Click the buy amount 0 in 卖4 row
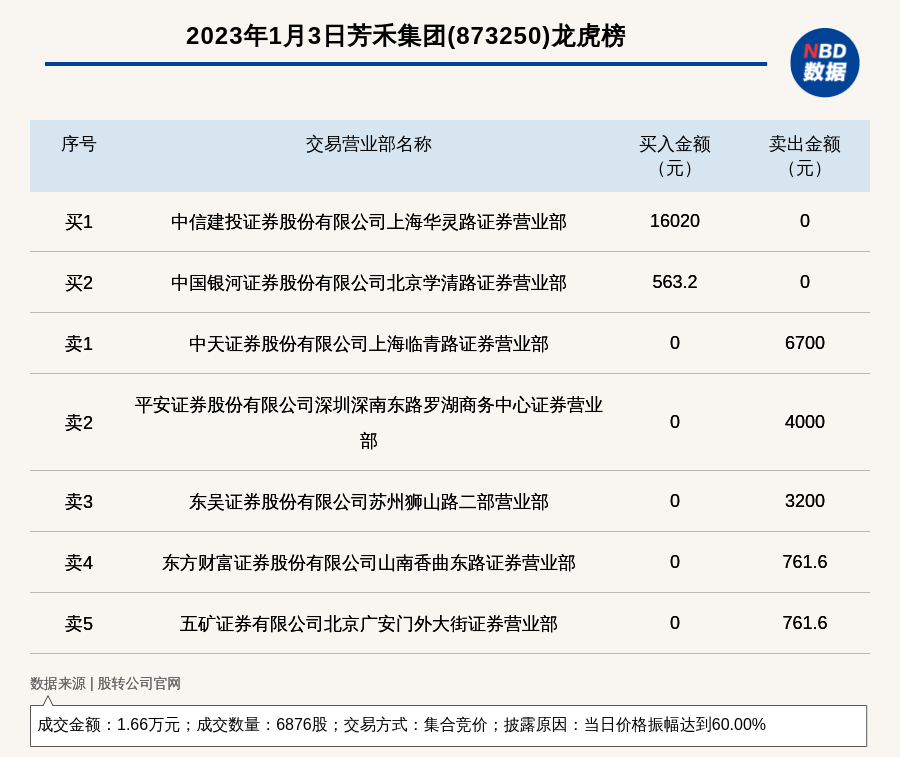 (x=674, y=562)
